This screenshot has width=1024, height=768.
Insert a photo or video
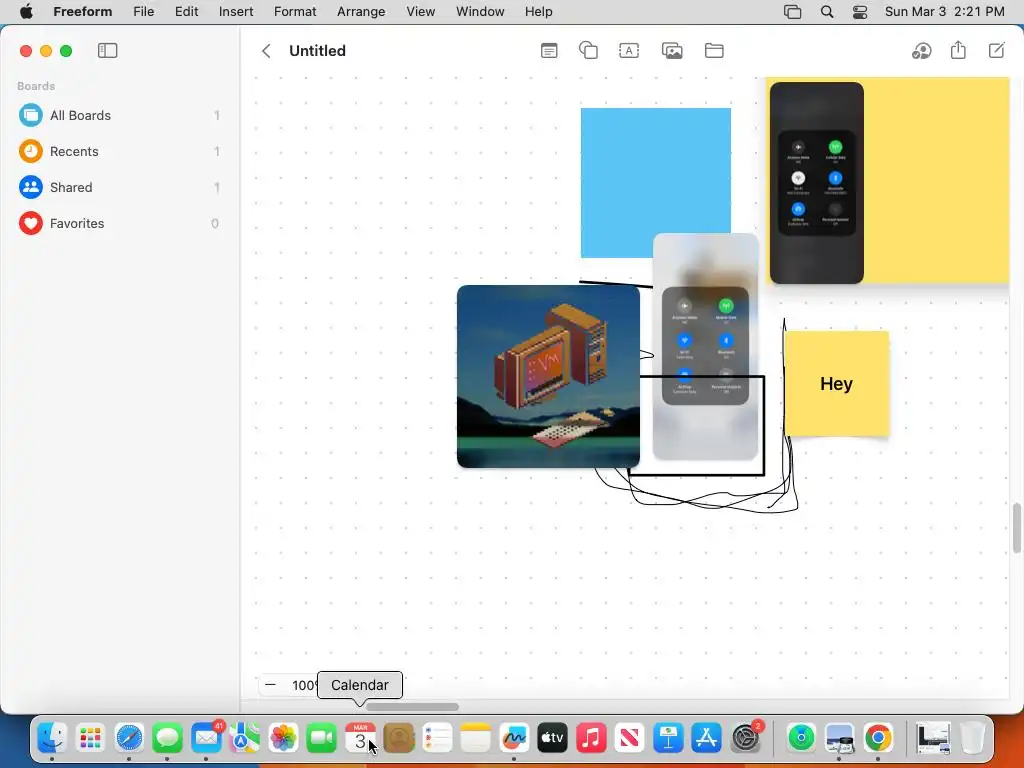tap(672, 50)
